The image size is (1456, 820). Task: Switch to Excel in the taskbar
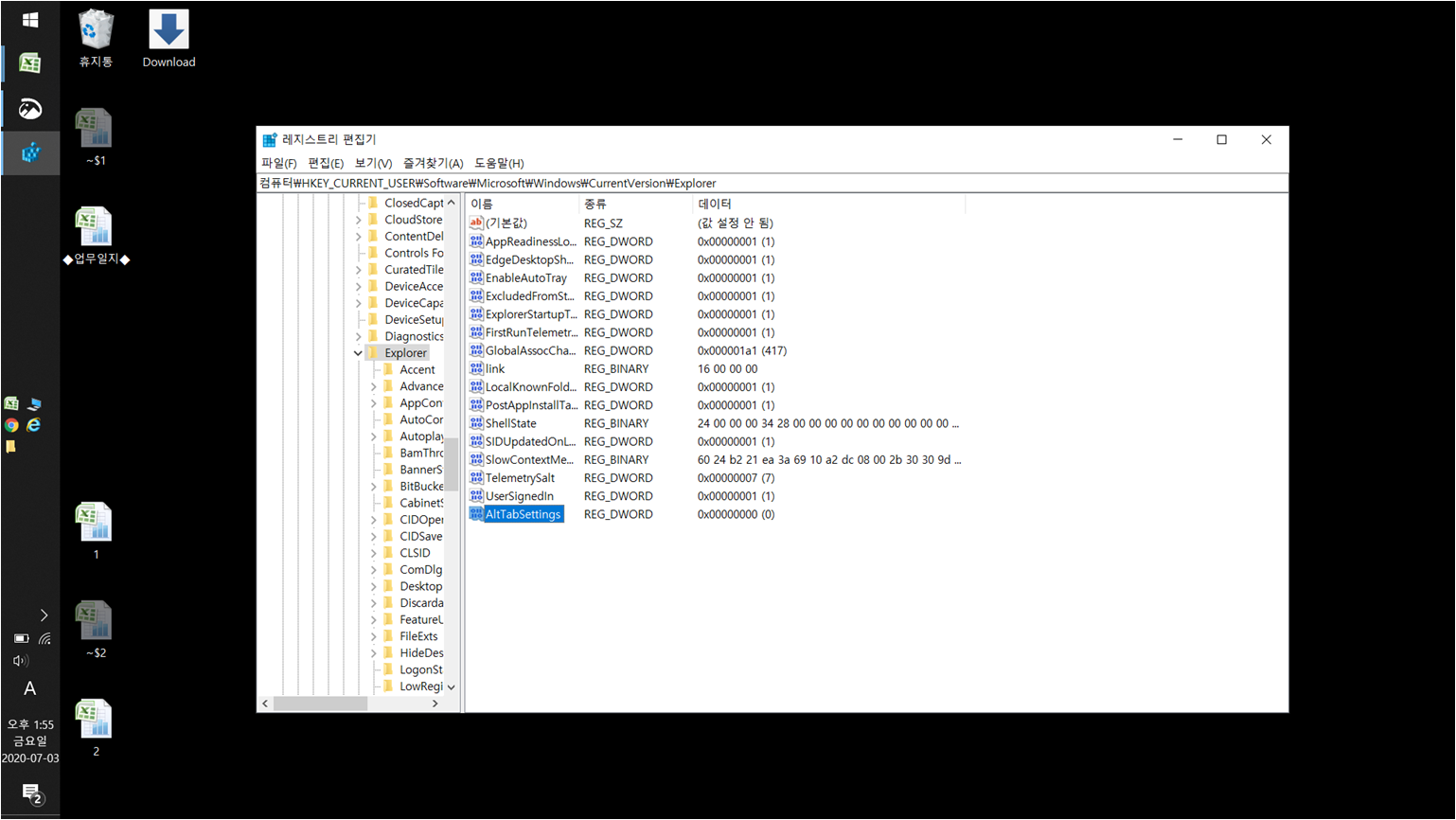tap(30, 63)
